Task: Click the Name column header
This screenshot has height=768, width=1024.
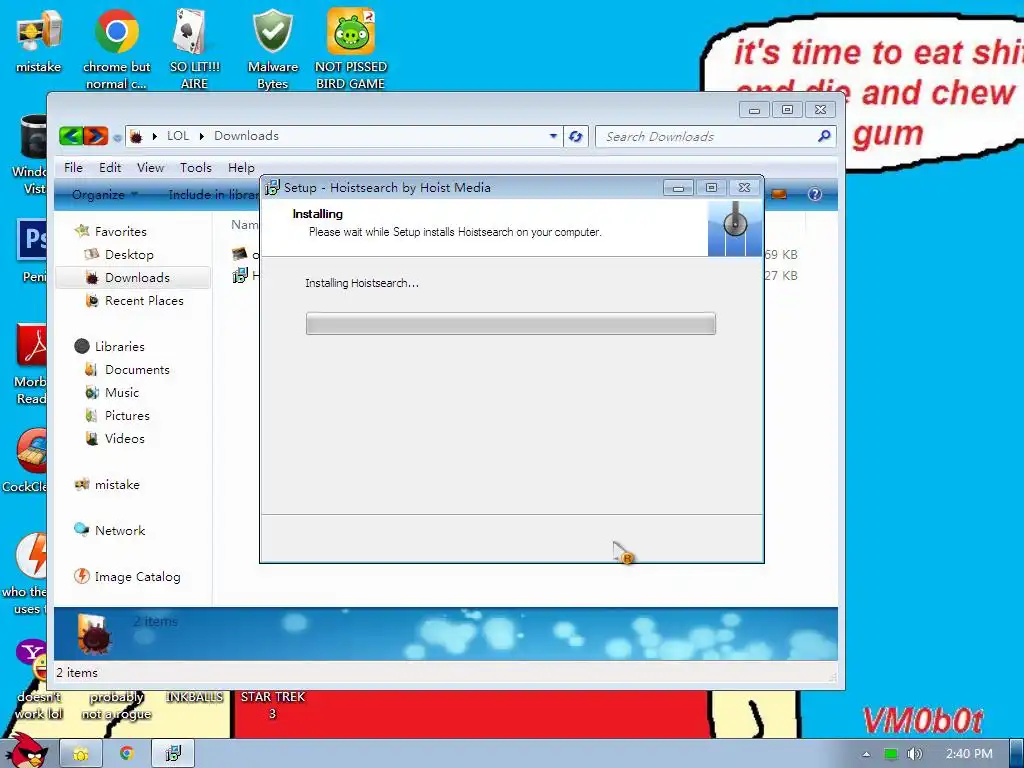Action: point(245,225)
